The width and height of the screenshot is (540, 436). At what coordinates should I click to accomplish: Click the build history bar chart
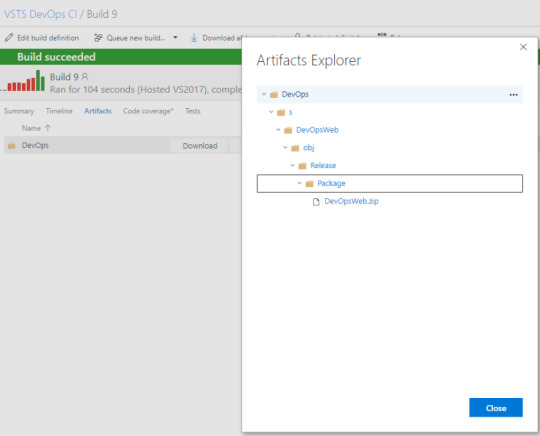tap(24, 81)
